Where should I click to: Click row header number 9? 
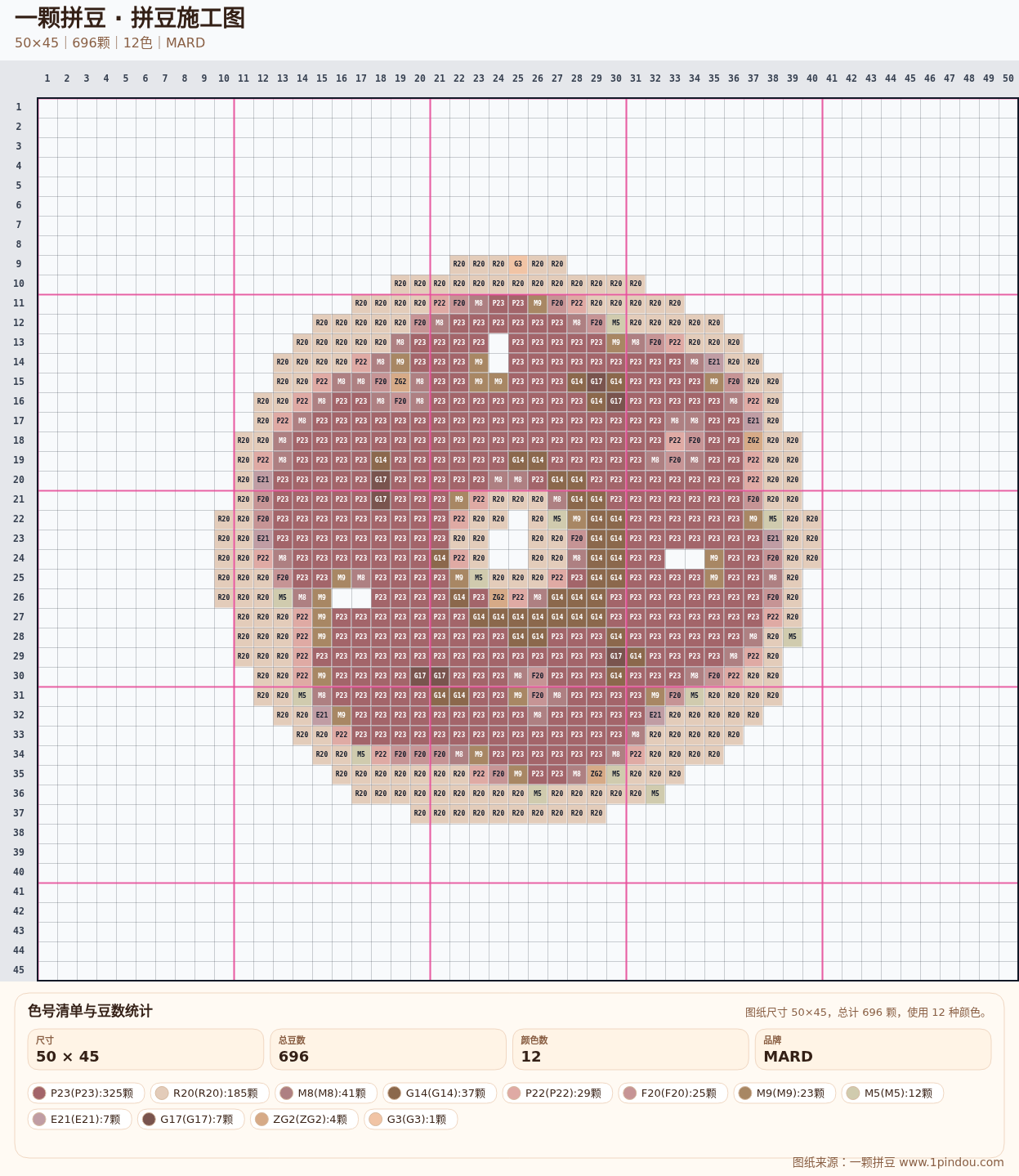pos(19,264)
